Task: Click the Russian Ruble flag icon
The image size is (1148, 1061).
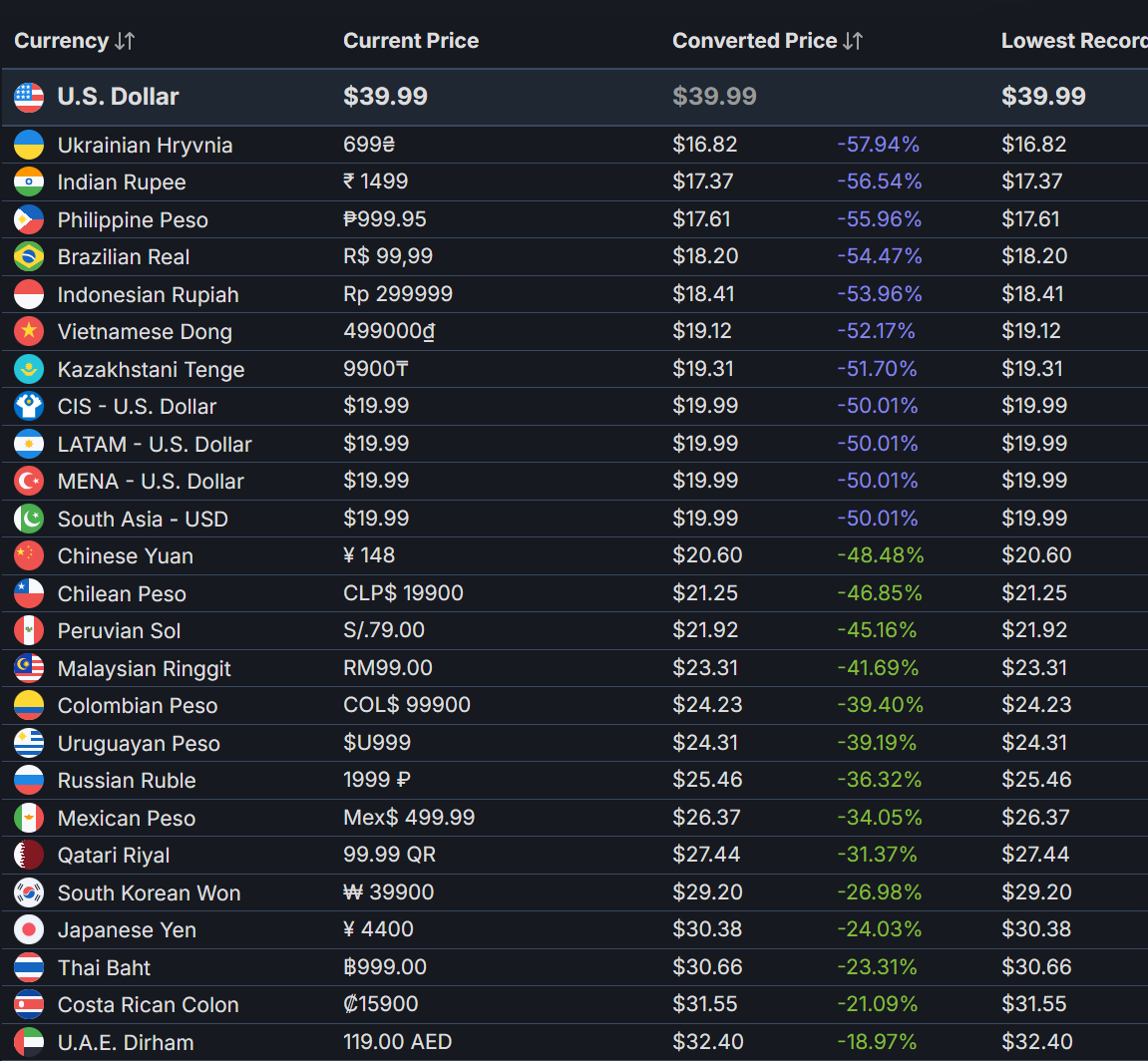Action: coord(29,781)
